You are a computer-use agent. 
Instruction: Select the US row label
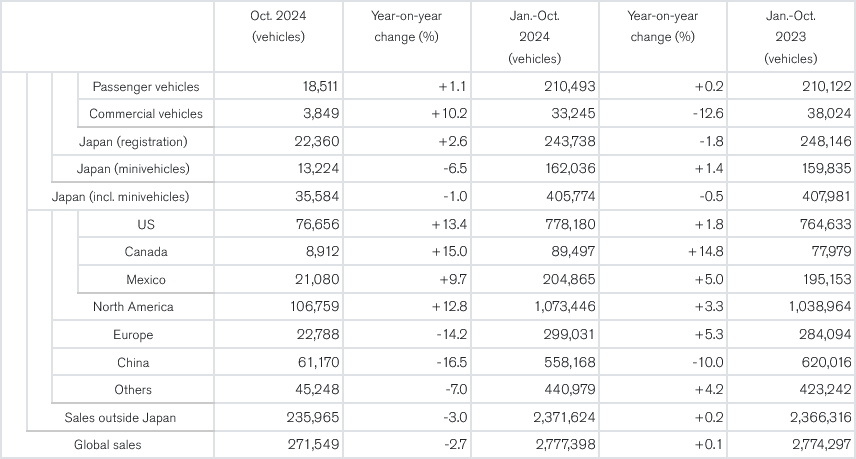coord(145,224)
